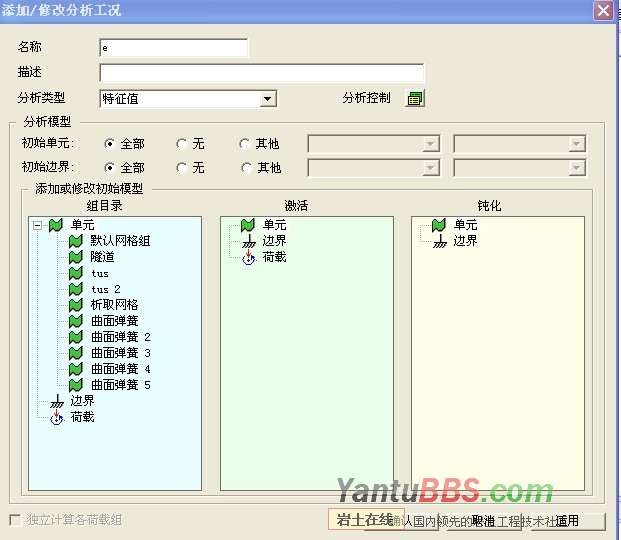Viewport: 621px width, 540px height.
Task: Pick the tus 2 mesh set
Action: pos(105,289)
